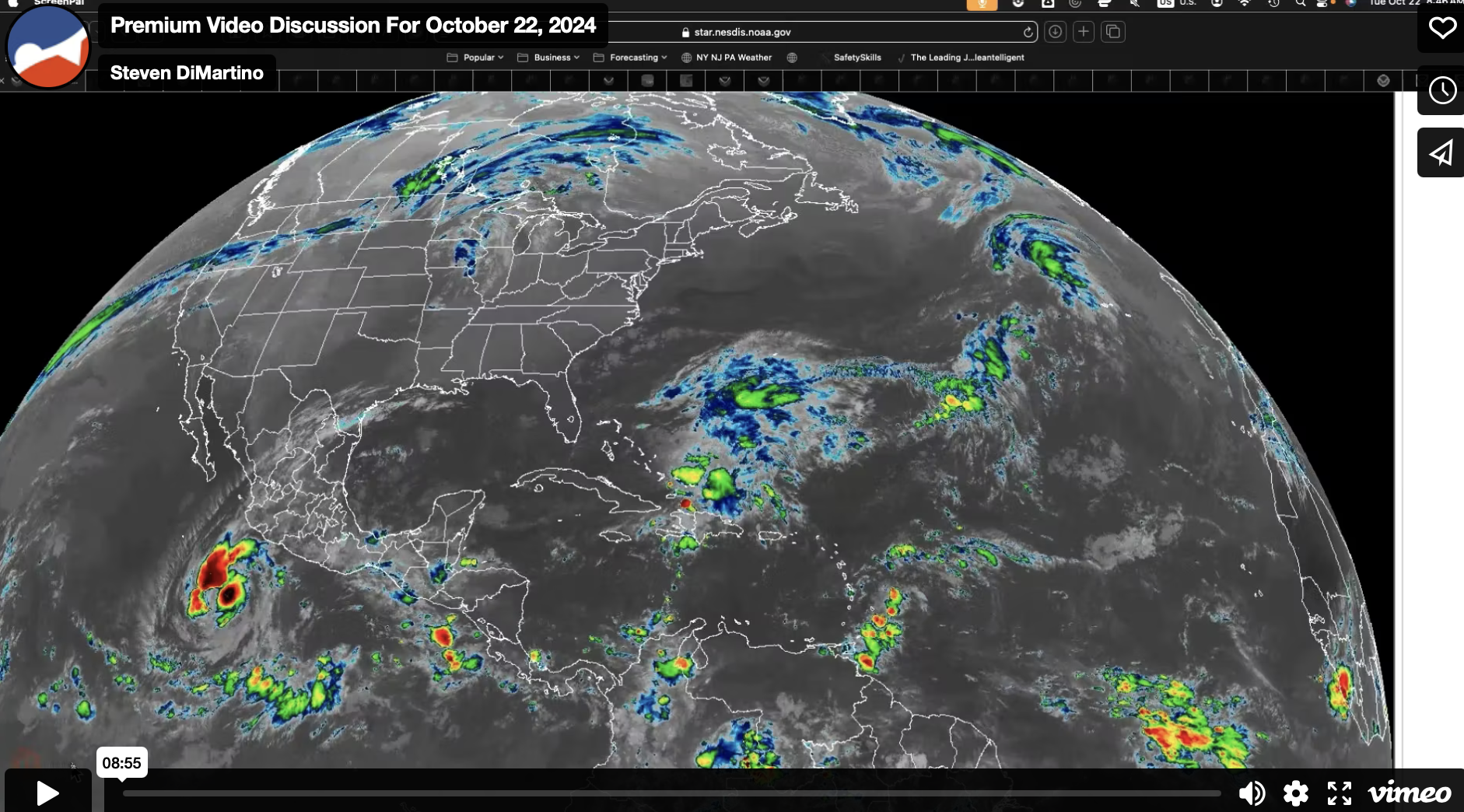Open the Premium Video Discussion title link
Screen dimensions: 1464x812
point(353,25)
